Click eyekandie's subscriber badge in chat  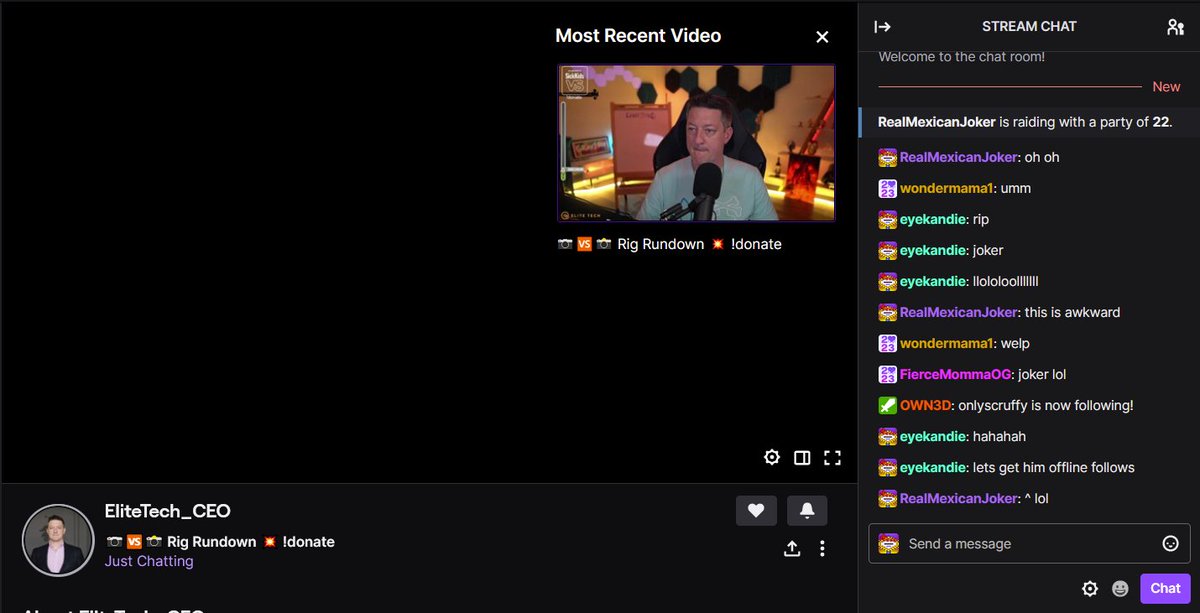point(887,219)
